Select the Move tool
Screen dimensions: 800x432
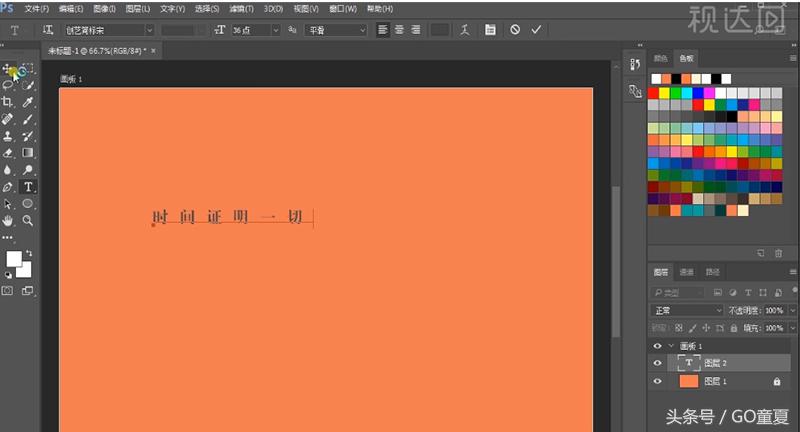pos(8,68)
